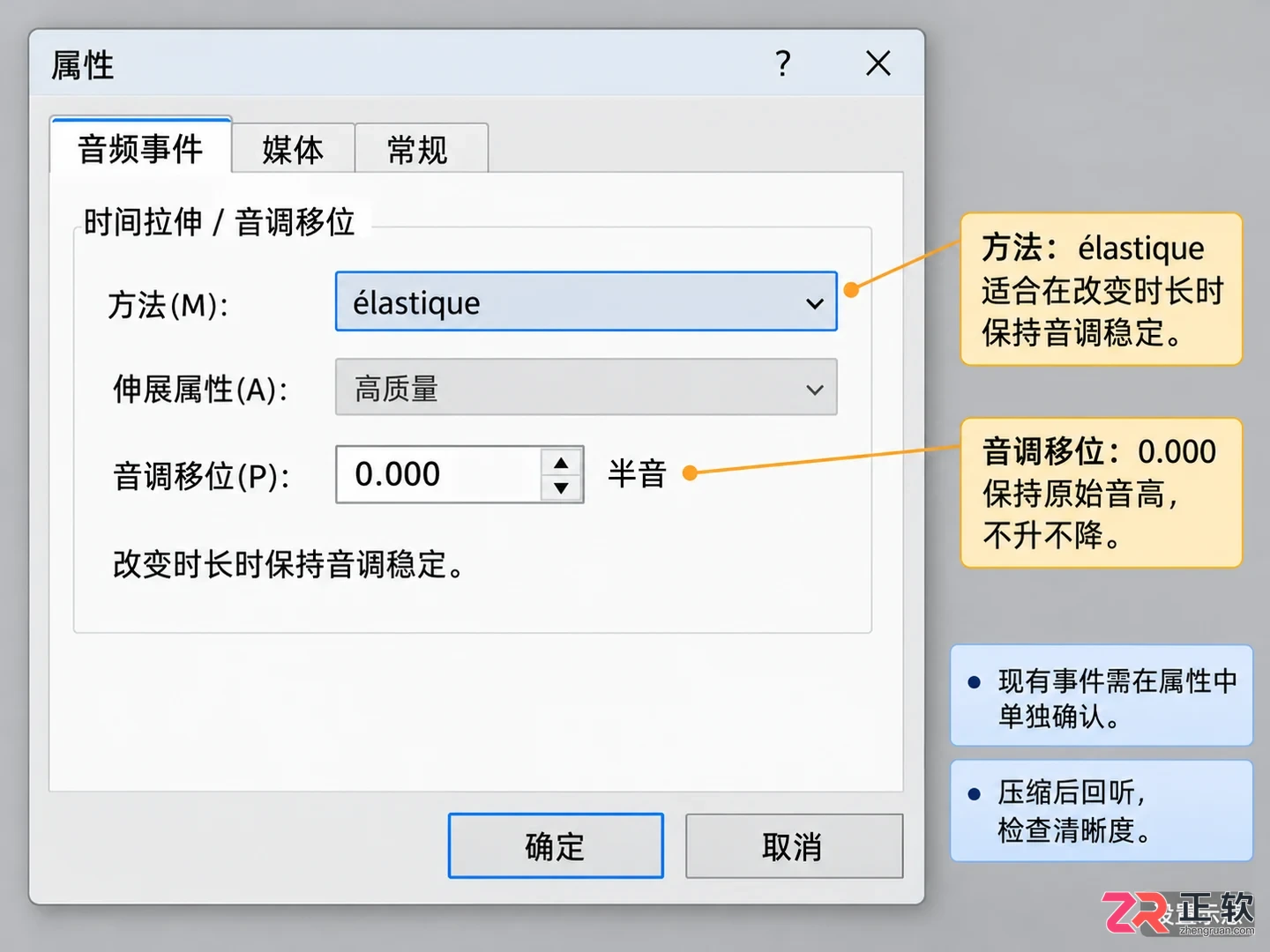The image size is (1270, 952).
Task: Click the 时间拉伸 / 音调移位 group title
Action: pos(219,222)
